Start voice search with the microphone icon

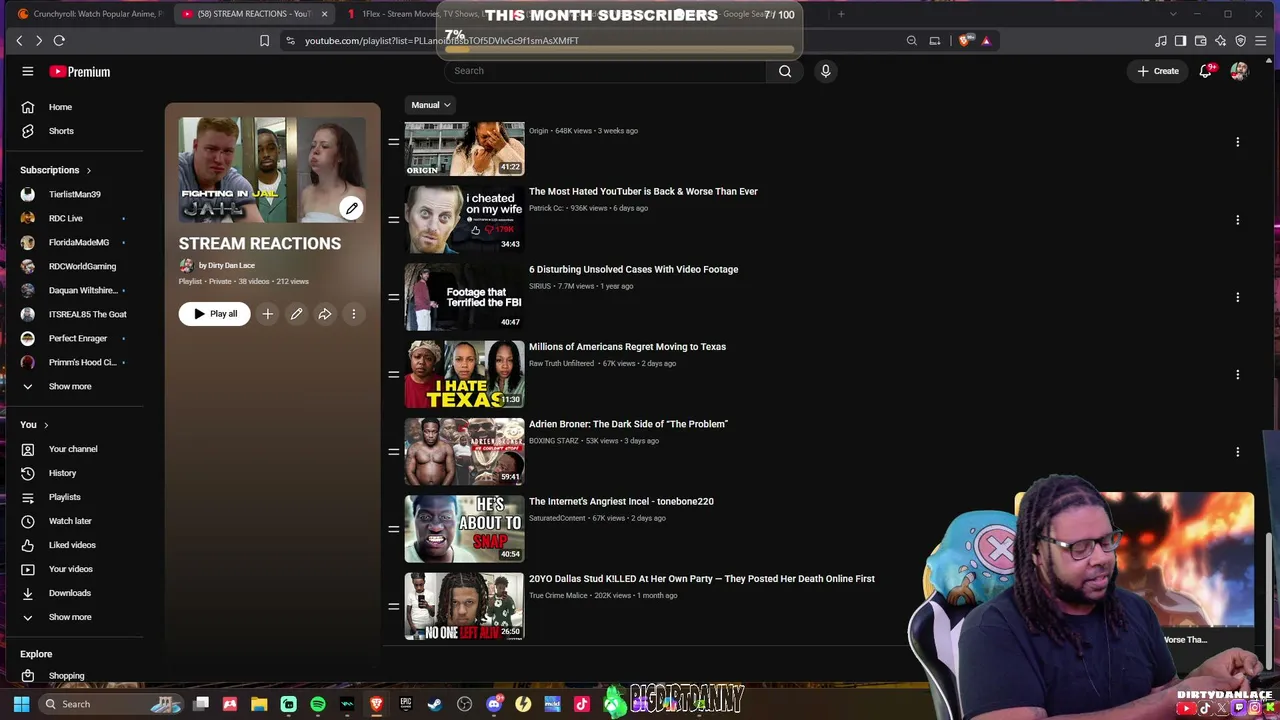pos(825,71)
